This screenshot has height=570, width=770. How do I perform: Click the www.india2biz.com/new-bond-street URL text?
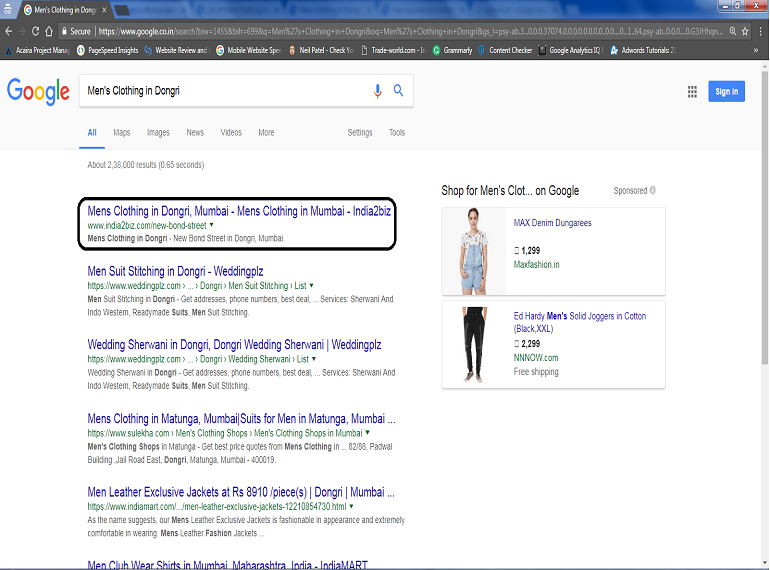point(147,225)
